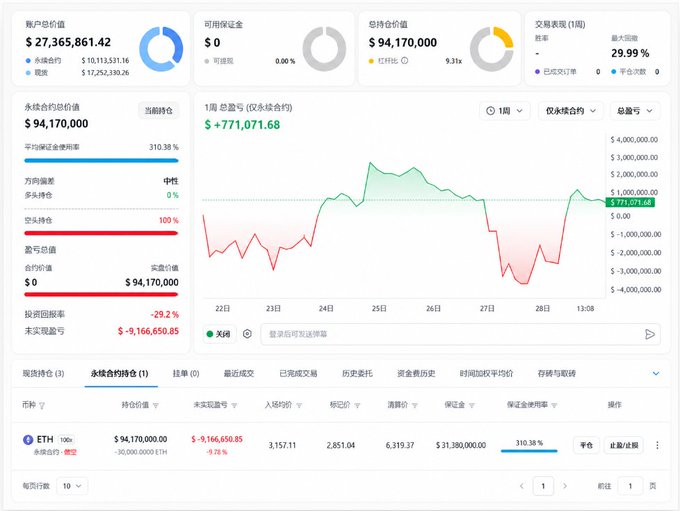Screen dimensions: 680x511
Task: Click the ETH coin icon in the position row
Action: (28, 439)
